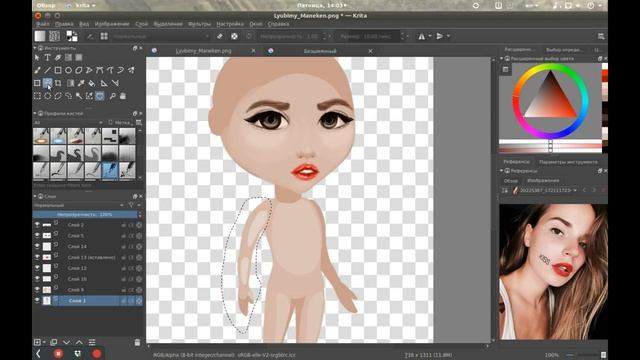The height and width of the screenshot is (360, 640).
Task: Move layer down with the down arrow
Action: pos(66,342)
